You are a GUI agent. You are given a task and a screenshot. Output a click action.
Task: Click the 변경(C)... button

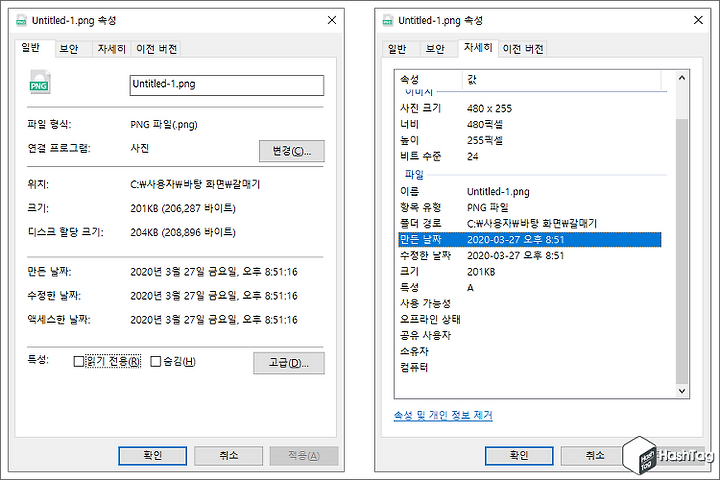(292, 151)
